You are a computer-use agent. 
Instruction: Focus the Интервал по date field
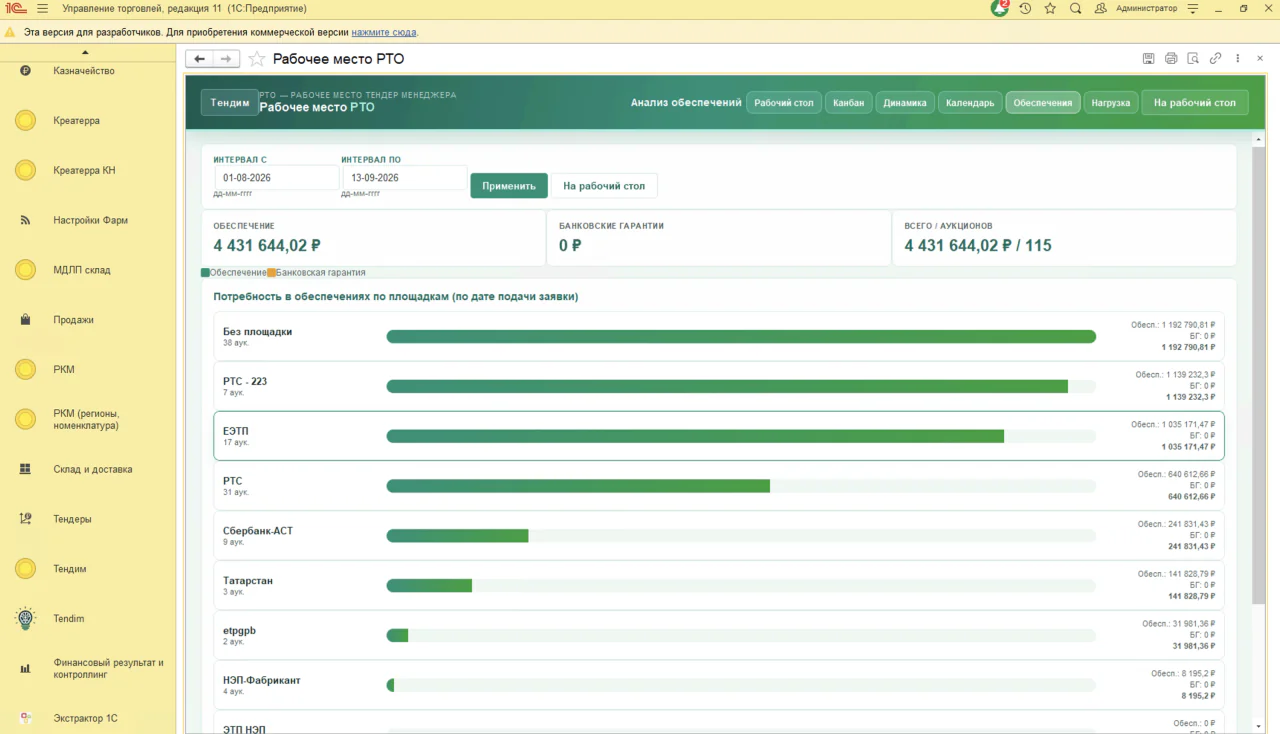[404, 178]
